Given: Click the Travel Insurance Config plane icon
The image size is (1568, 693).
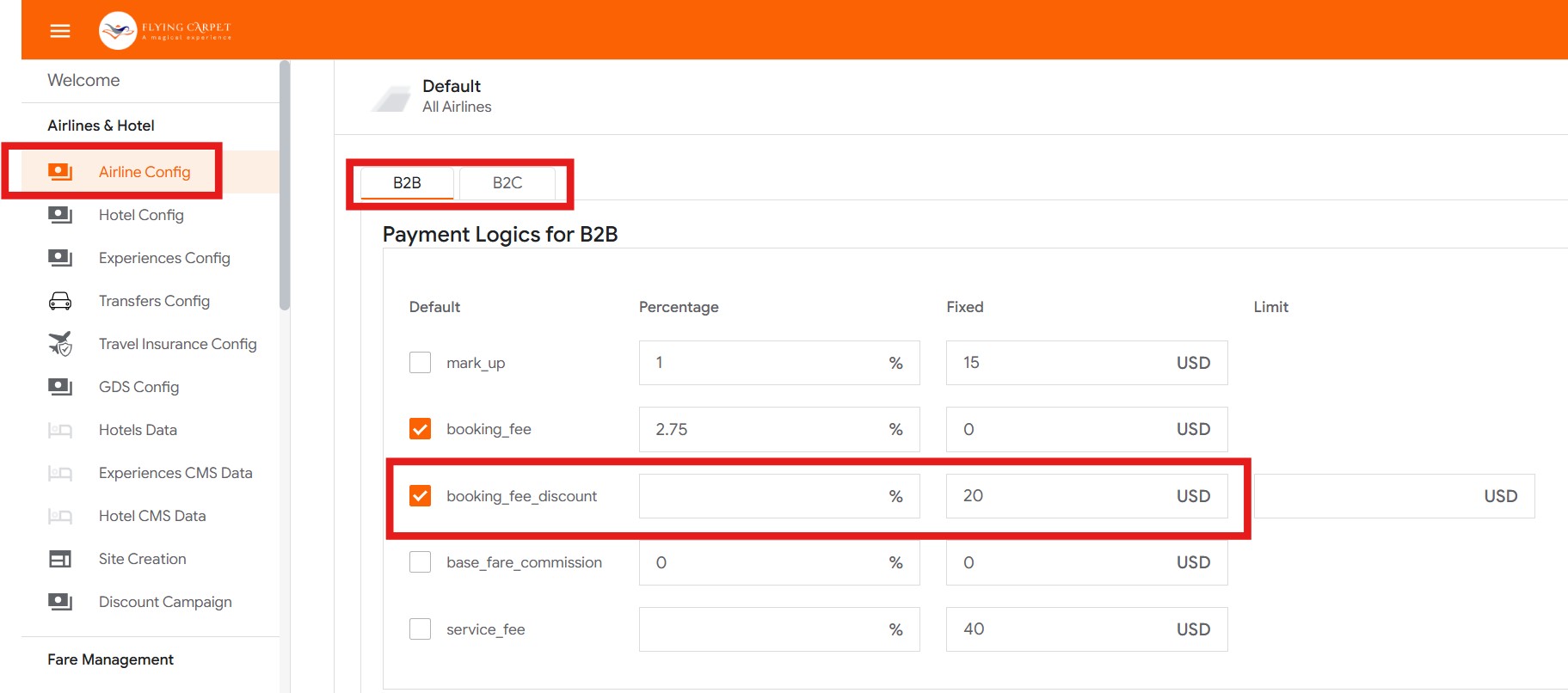Looking at the screenshot, I should tap(60, 344).
